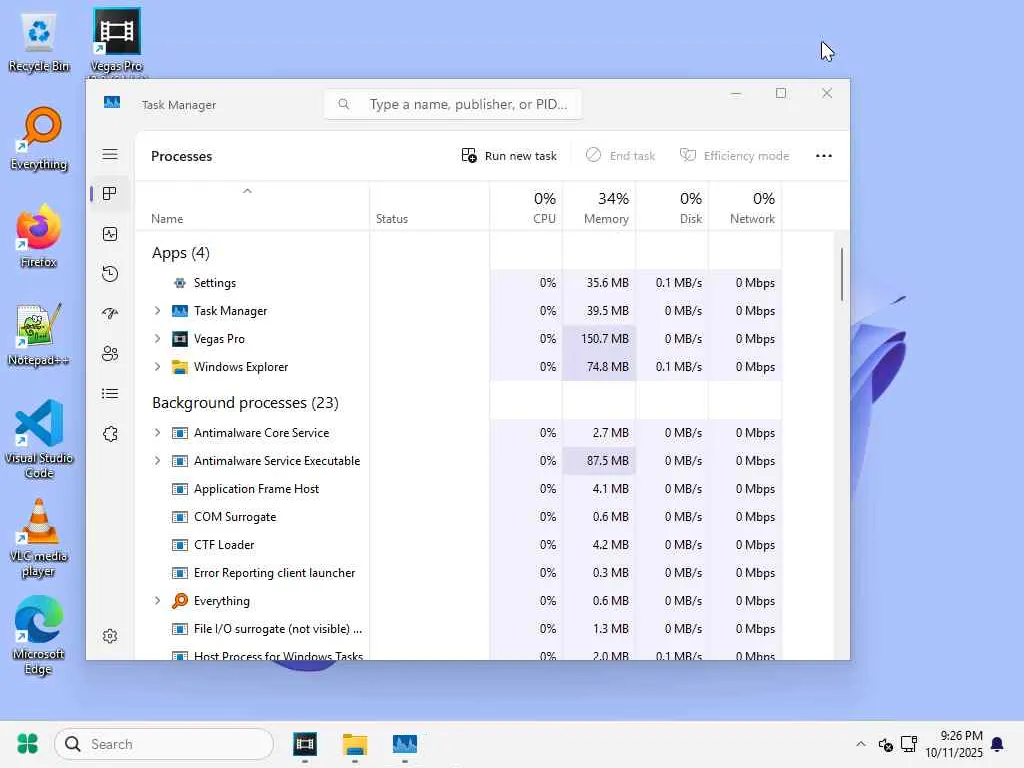
Task: Click the Windows taskbar Search box
Action: (x=164, y=744)
